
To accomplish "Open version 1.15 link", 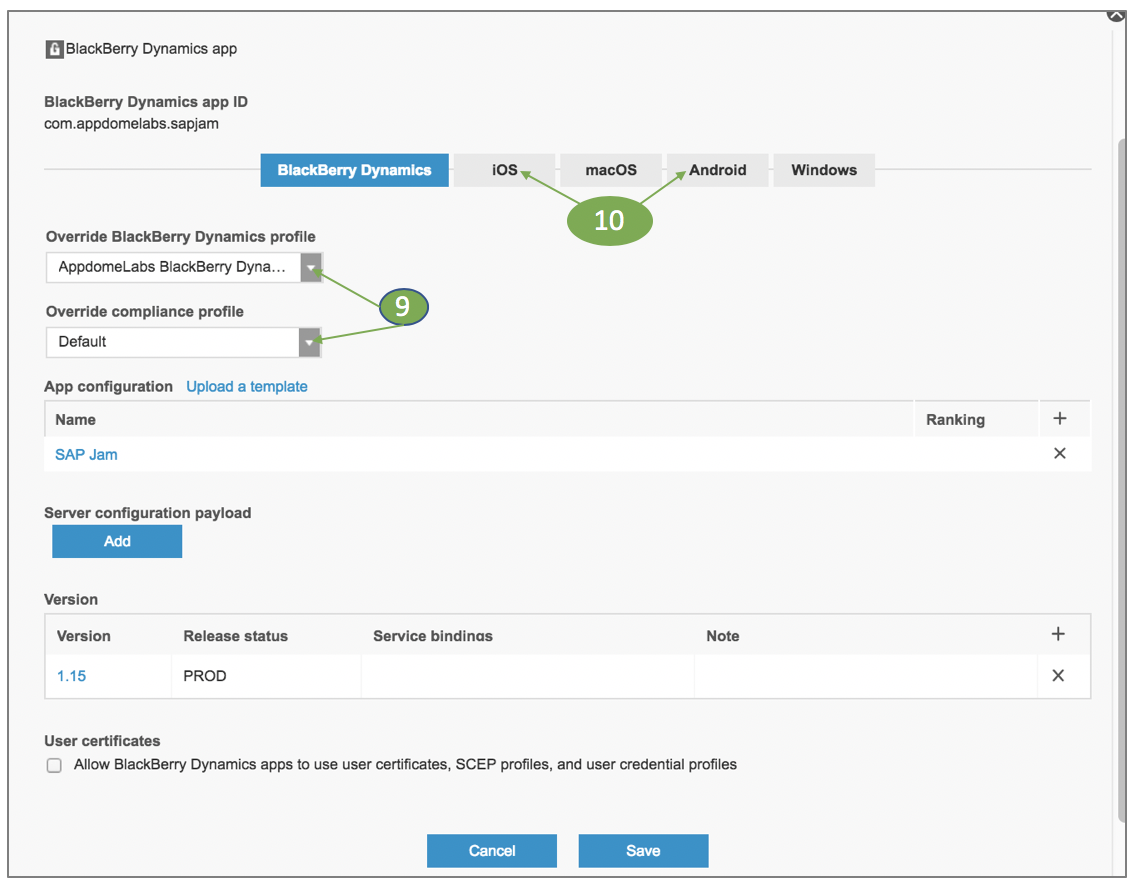I will [71, 676].
